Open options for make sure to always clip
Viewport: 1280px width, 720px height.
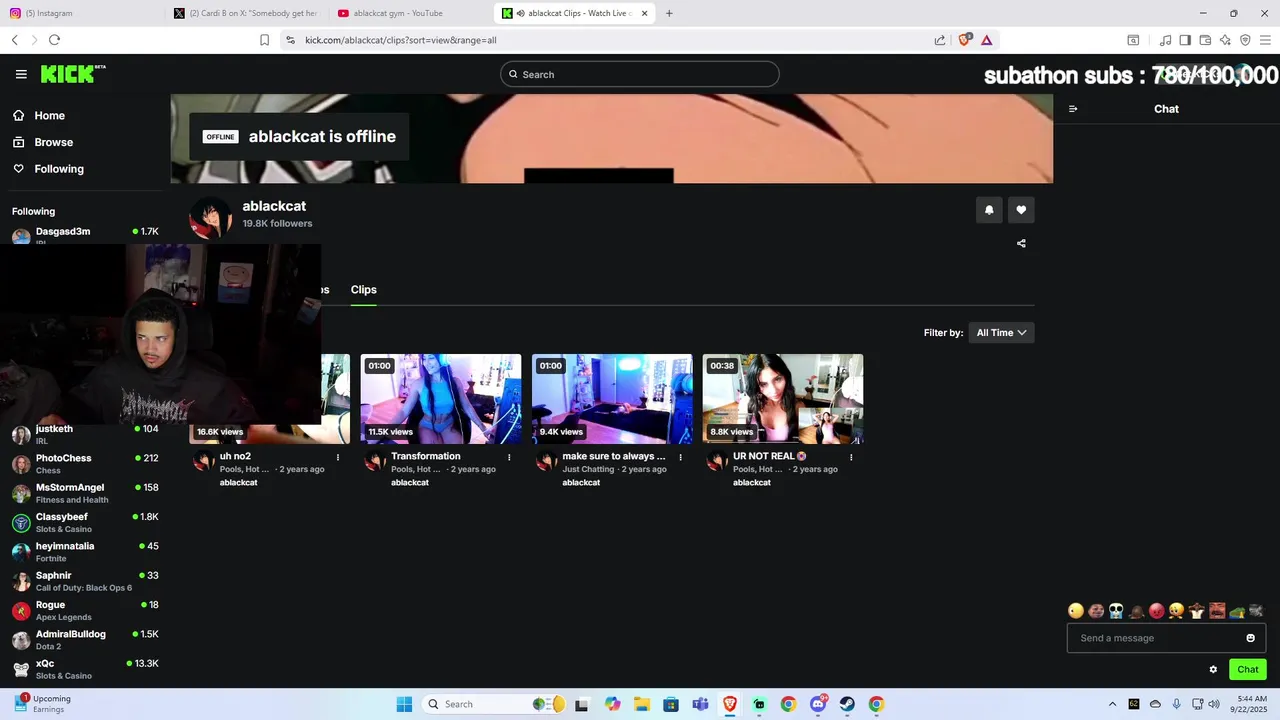(x=680, y=457)
